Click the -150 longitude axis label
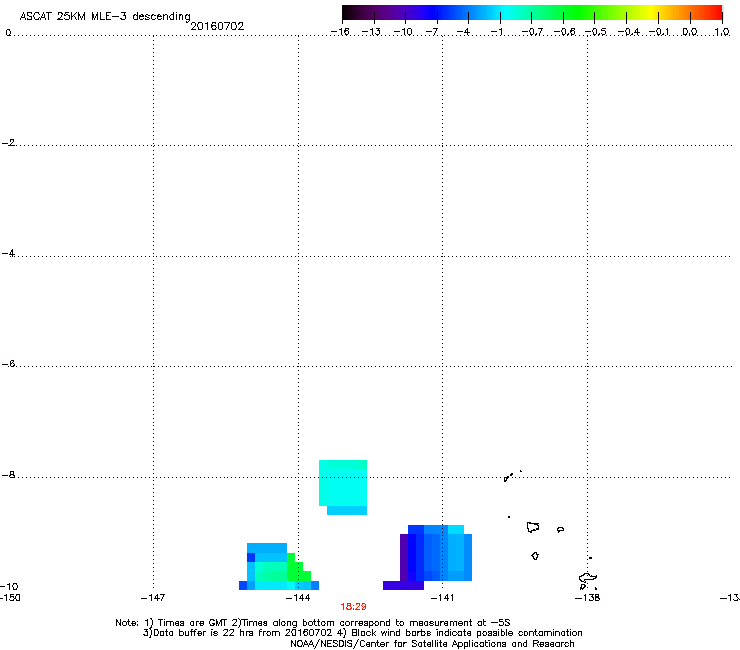Screen dimensions: 740x650 (10, 598)
